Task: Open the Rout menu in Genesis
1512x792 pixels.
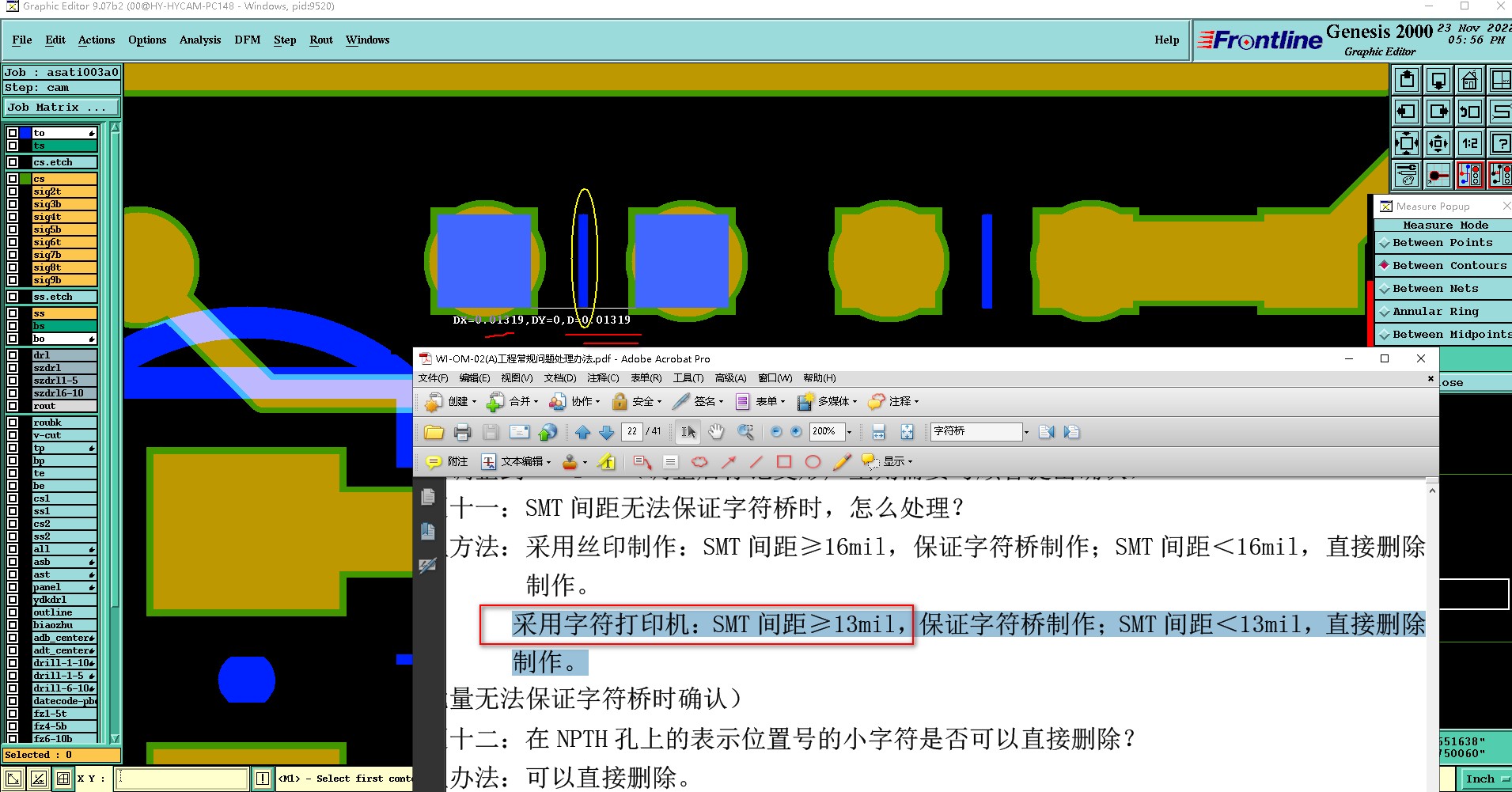Action: coord(321,40)
